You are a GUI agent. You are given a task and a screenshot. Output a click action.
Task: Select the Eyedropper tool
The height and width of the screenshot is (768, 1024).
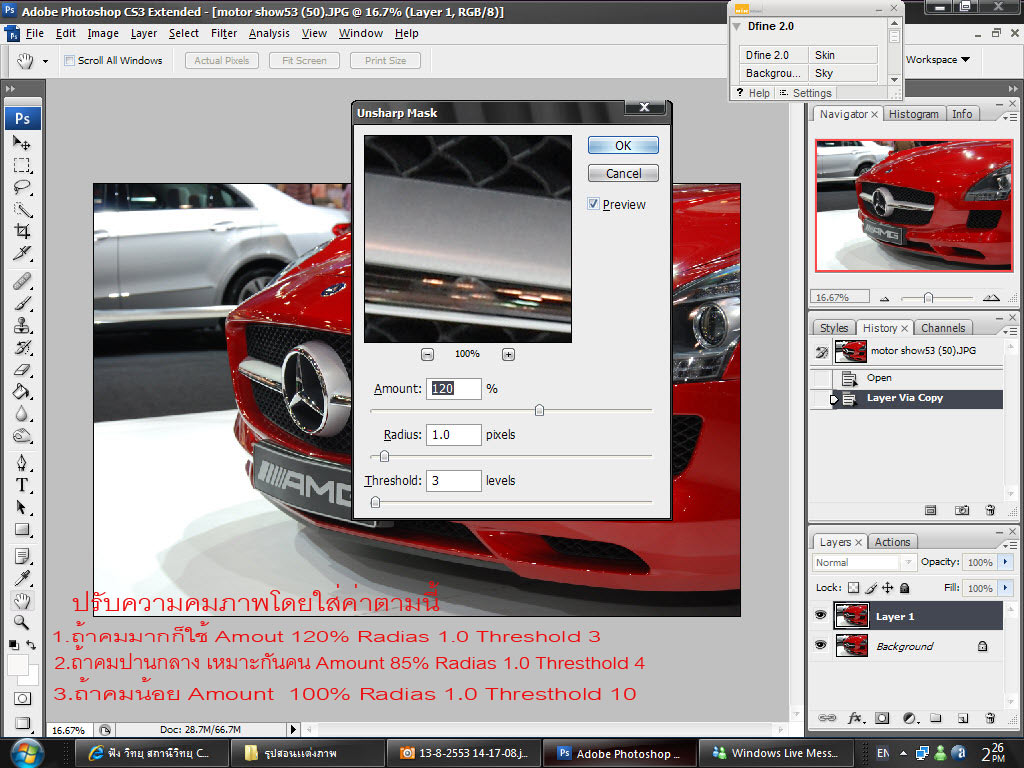click(22, 578)
